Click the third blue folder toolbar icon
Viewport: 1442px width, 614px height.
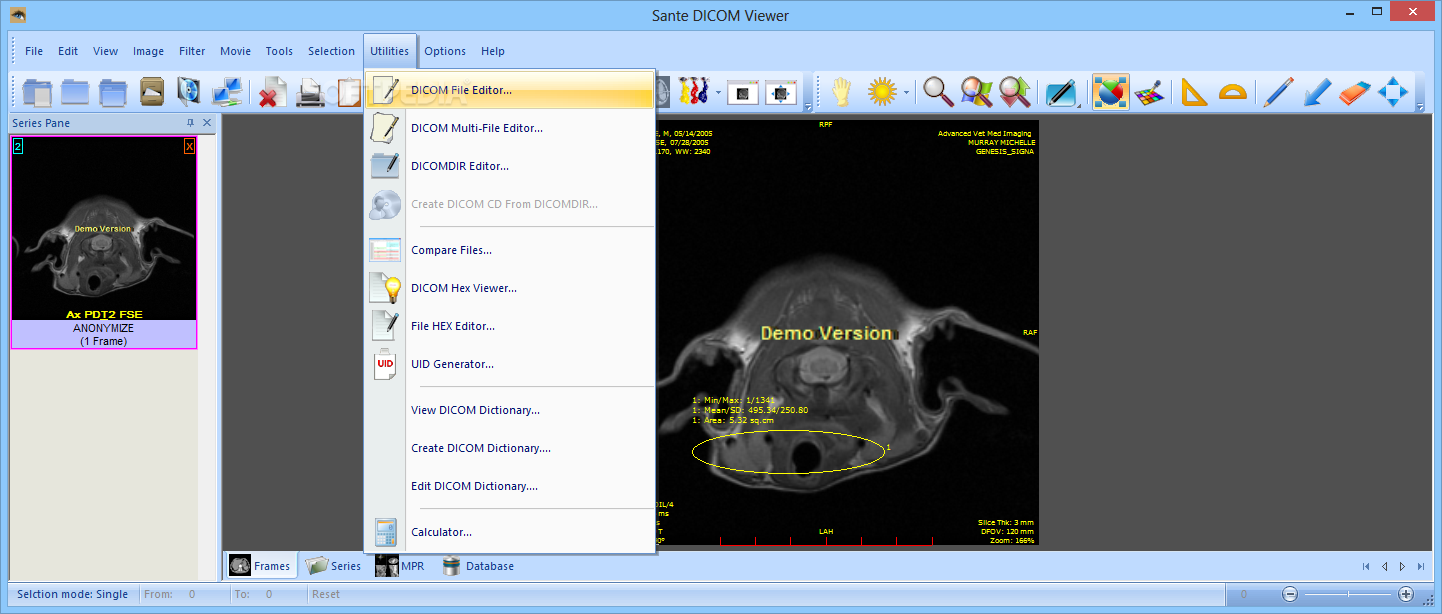(x=113, y=92)
